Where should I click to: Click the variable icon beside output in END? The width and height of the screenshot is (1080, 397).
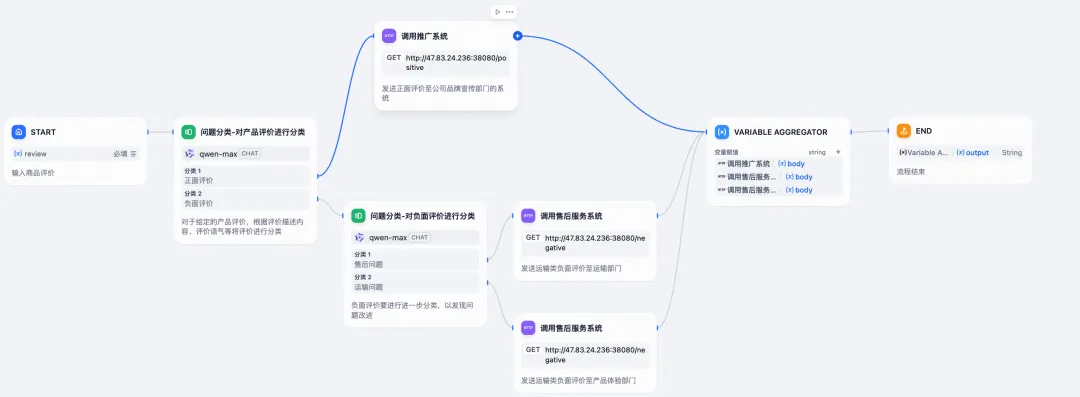pyautogui.click(x=961, y=153)
